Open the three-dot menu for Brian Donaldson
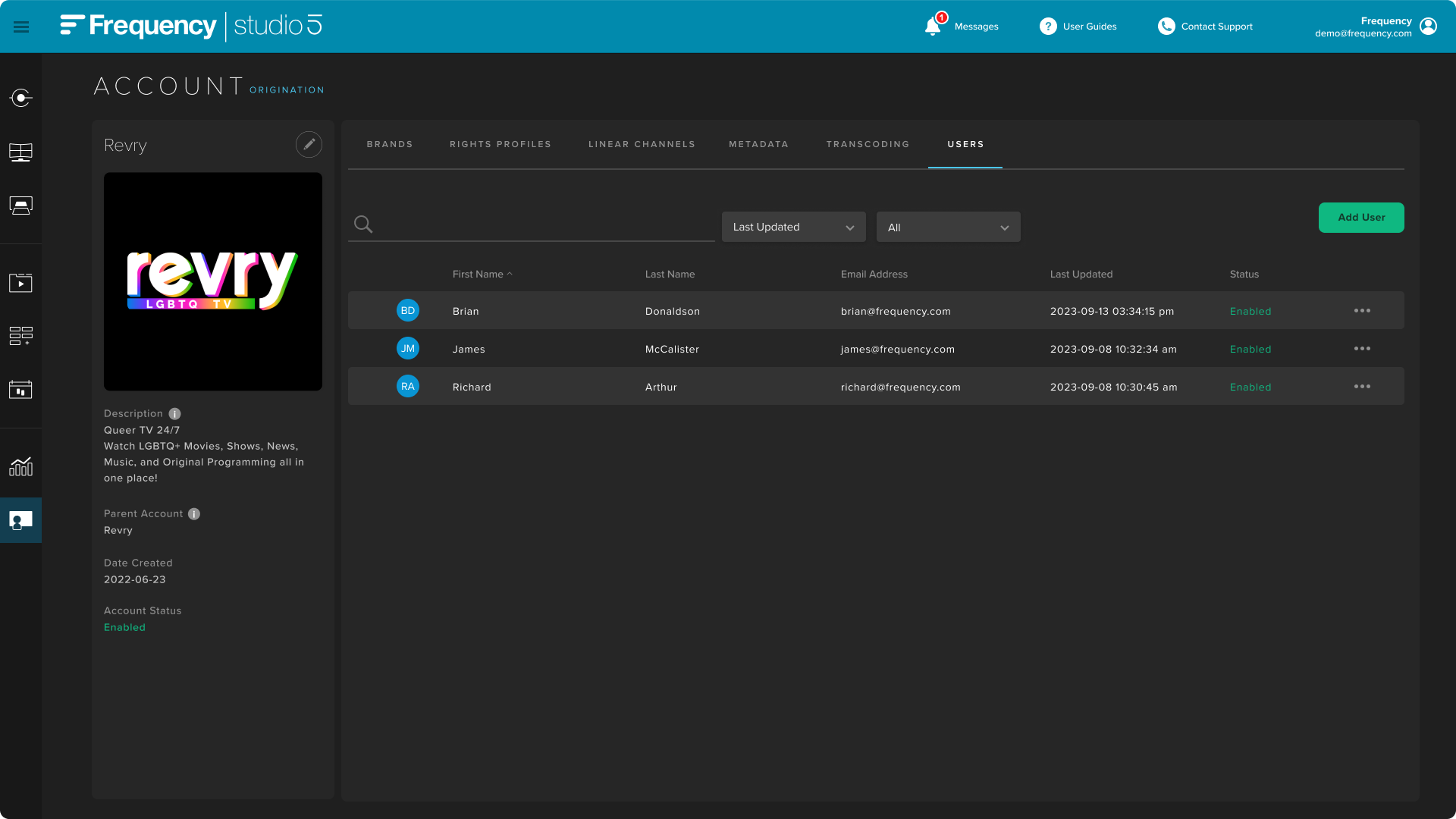 [x=1362, y=311]
